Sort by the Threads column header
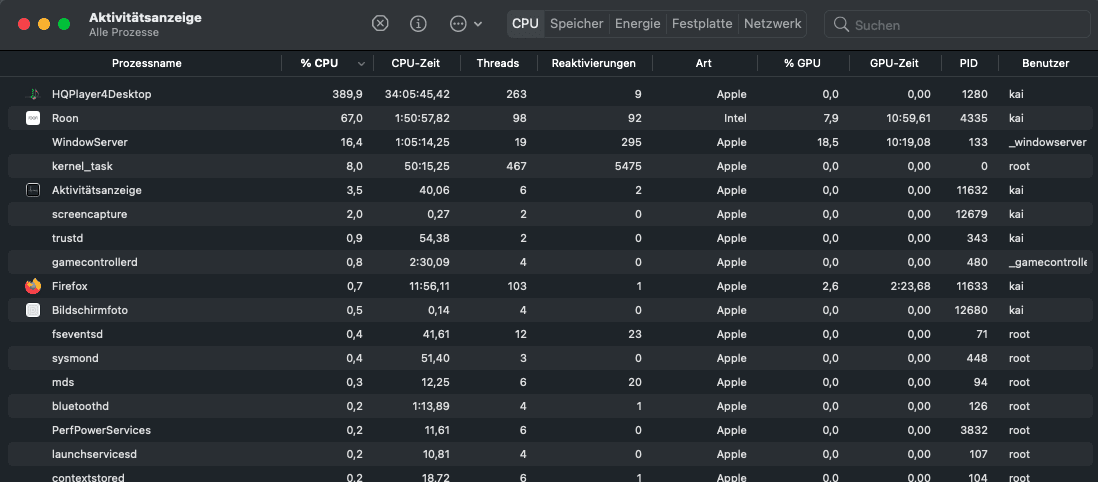1098x482 pixels. [x=498, y=63]
